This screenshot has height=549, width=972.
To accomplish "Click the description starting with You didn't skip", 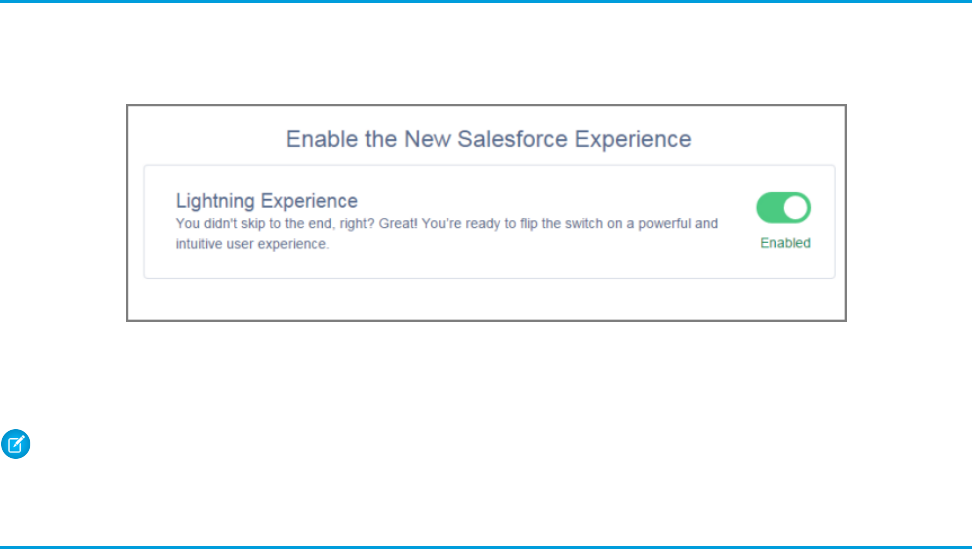I will coord(446,224).
